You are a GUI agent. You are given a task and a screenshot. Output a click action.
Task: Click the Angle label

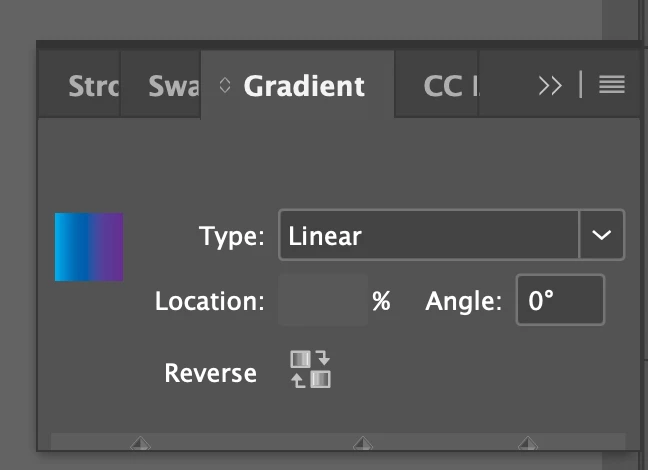[x=463, y=300]
